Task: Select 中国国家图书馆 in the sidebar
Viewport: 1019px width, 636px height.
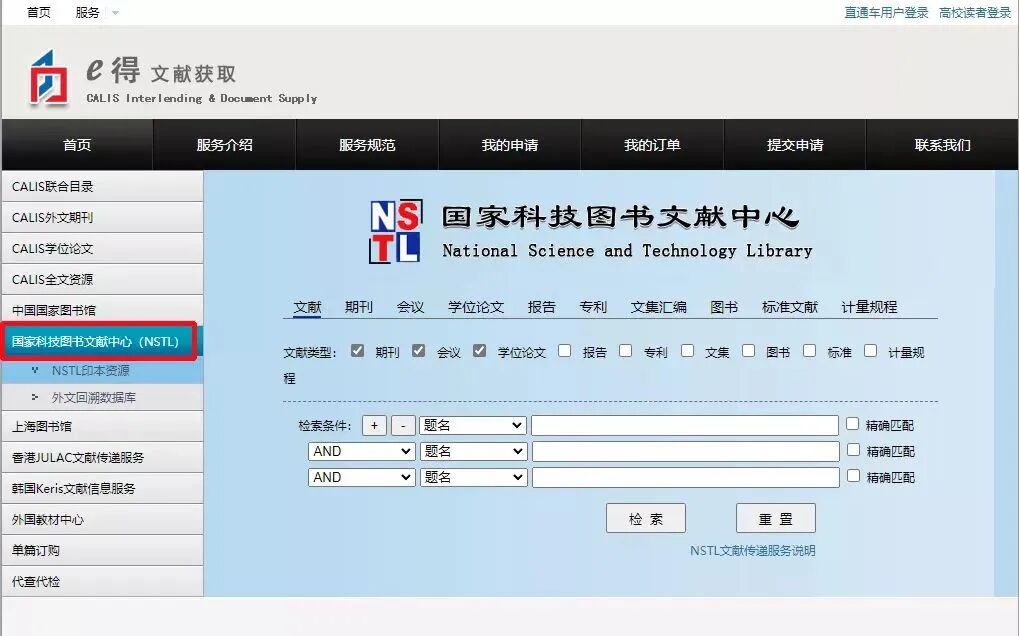Action: point(103,311)
